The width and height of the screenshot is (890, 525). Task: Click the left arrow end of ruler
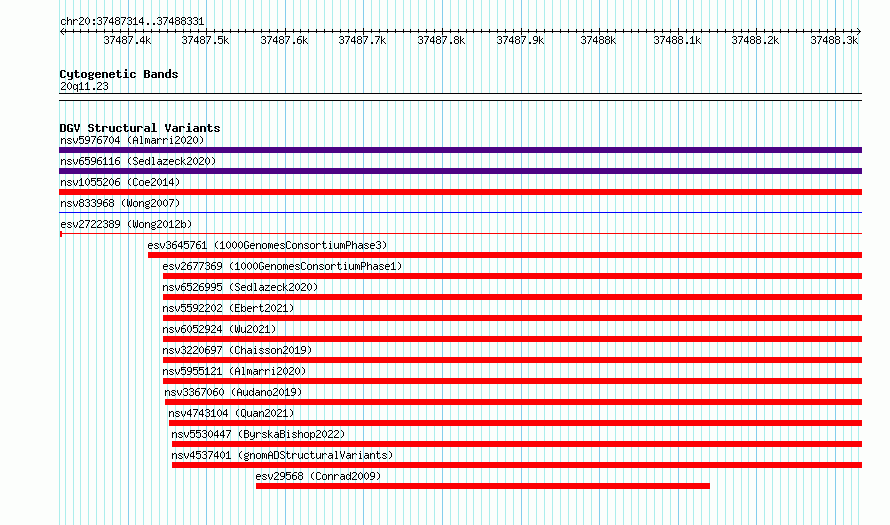click(x=62, y=32)
